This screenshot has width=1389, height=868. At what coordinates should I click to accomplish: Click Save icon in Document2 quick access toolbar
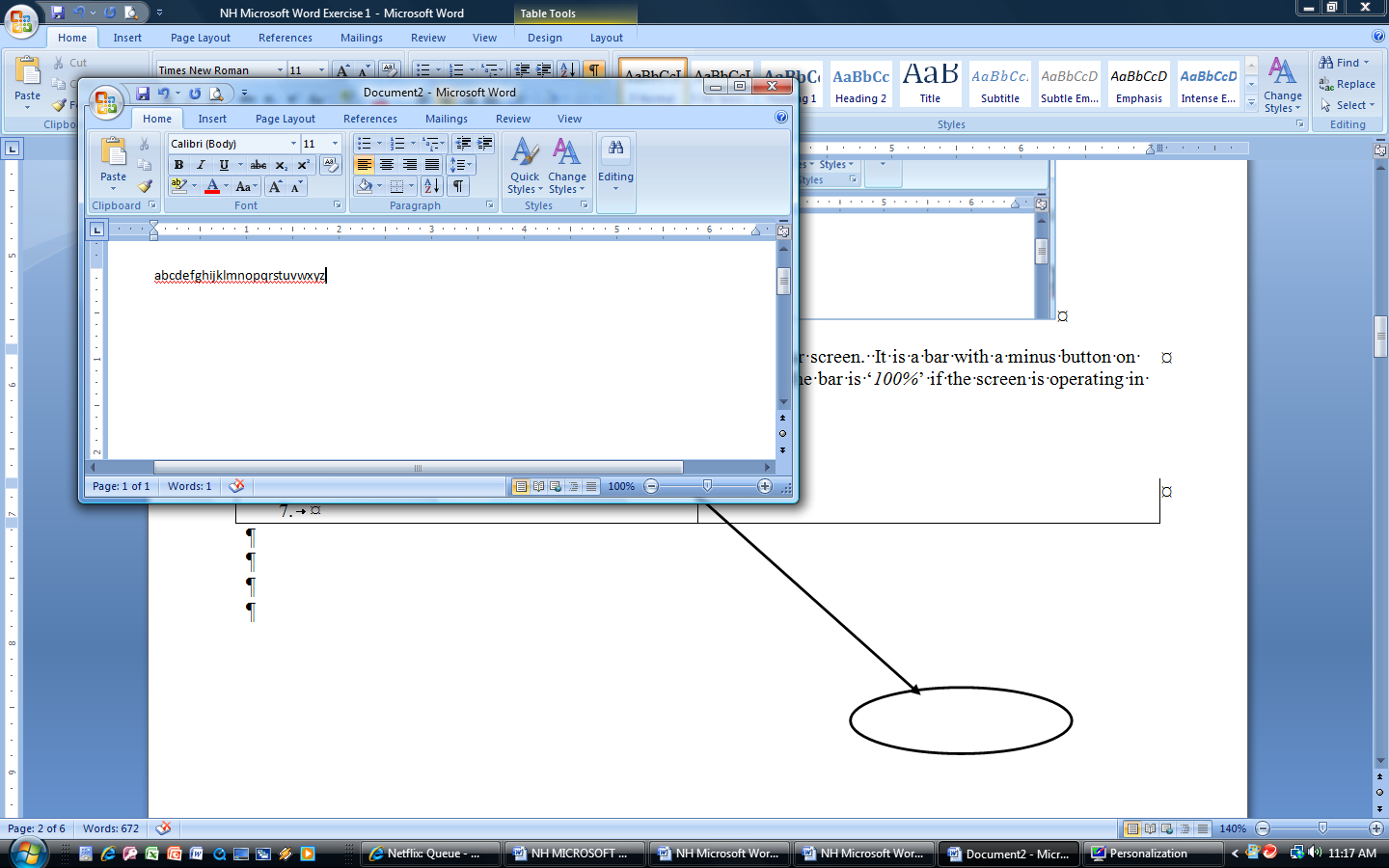point(143,94)
